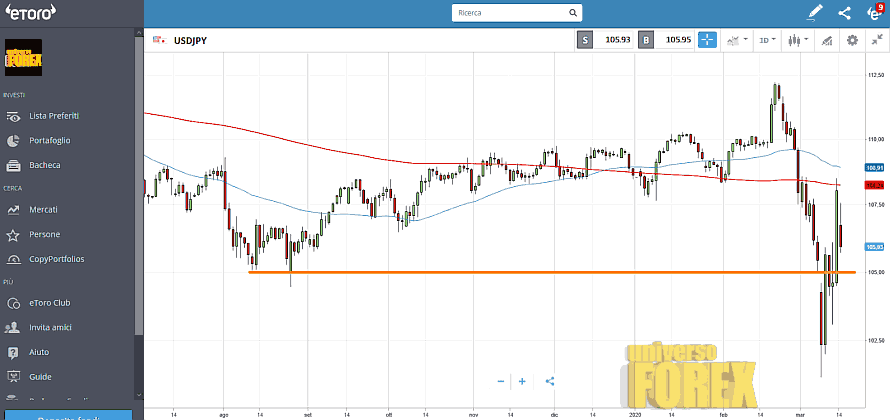Viewport: 890px width, 420px height.
Task: Open the 1D timeframe dropdown
Action: tap(767, 40)
